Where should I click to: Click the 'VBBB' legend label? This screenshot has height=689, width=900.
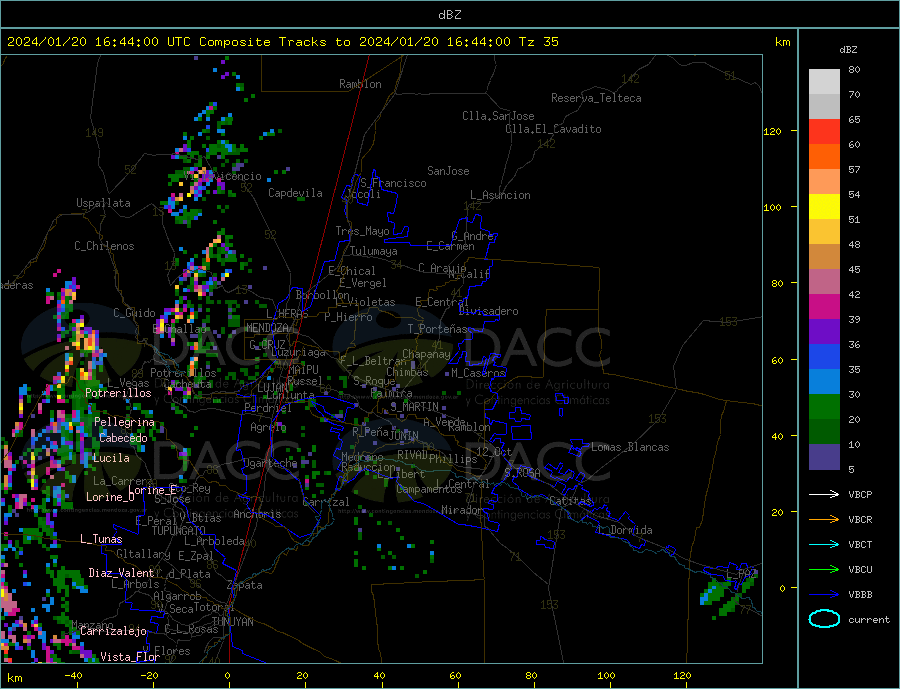pos(860,595)
